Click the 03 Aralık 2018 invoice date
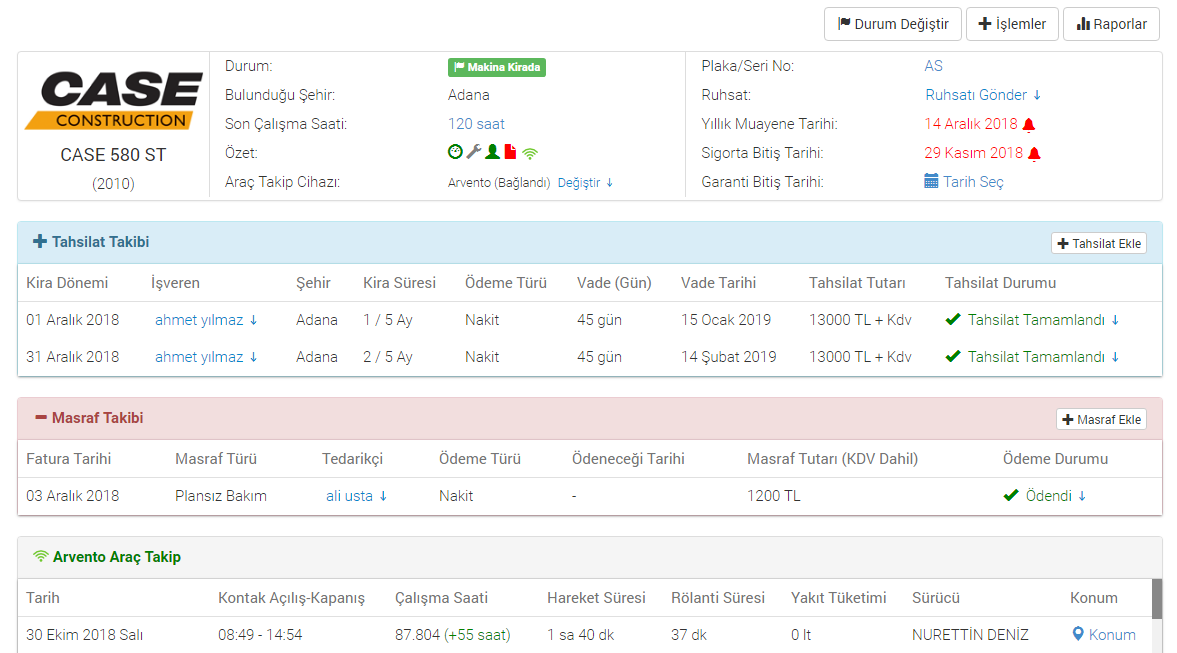The image size is (1177, 653). point(73,495)
